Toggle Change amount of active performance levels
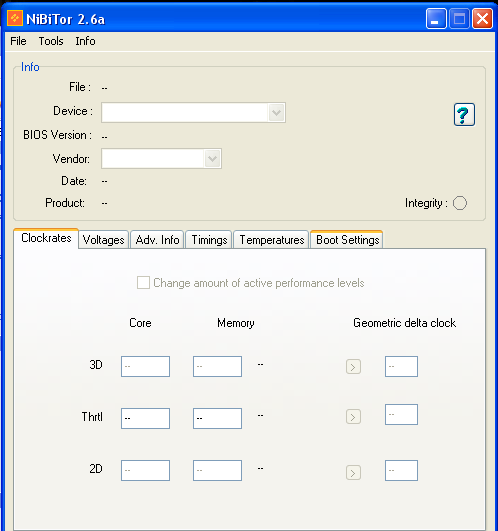 click(143, 282)
